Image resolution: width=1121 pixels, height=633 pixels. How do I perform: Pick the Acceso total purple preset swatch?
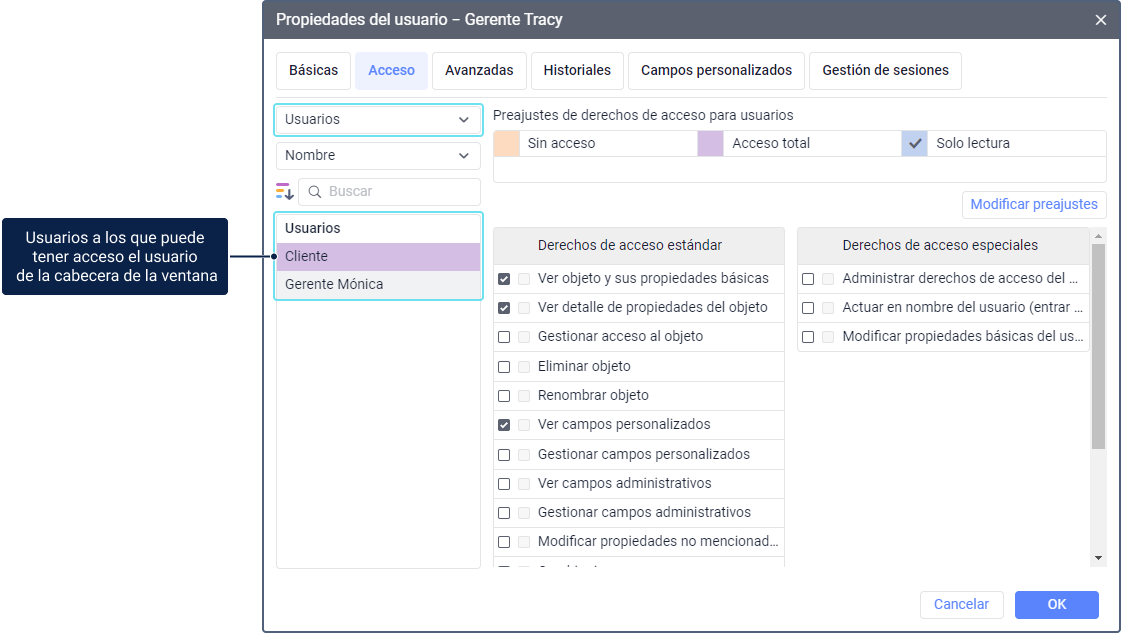click(x=710, y=143)
